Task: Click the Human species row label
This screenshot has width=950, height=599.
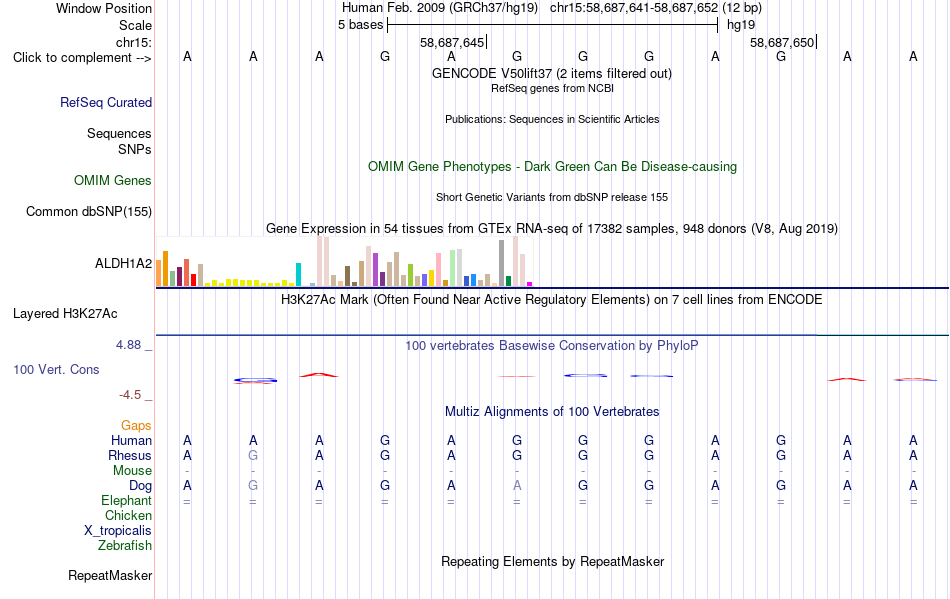Action: (131, 440)
